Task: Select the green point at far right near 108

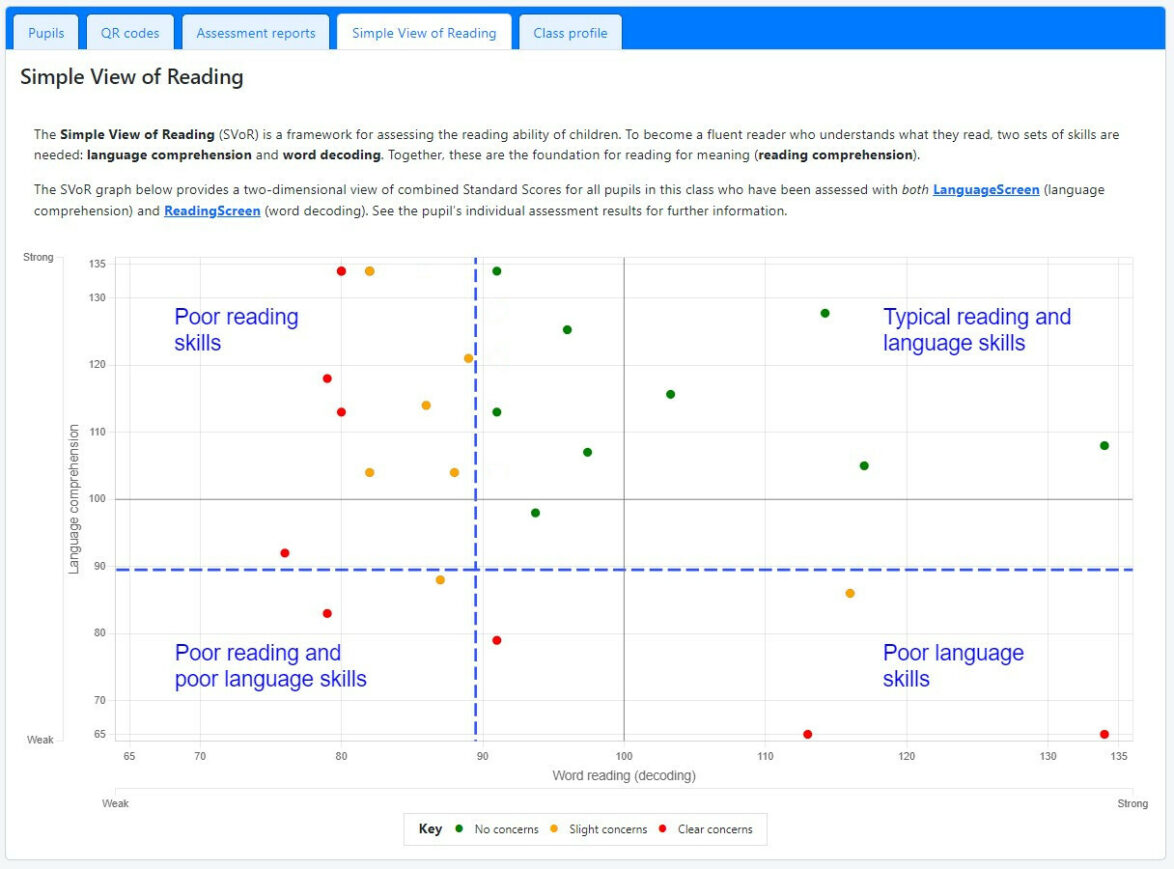Action: tap(1104, 445)
